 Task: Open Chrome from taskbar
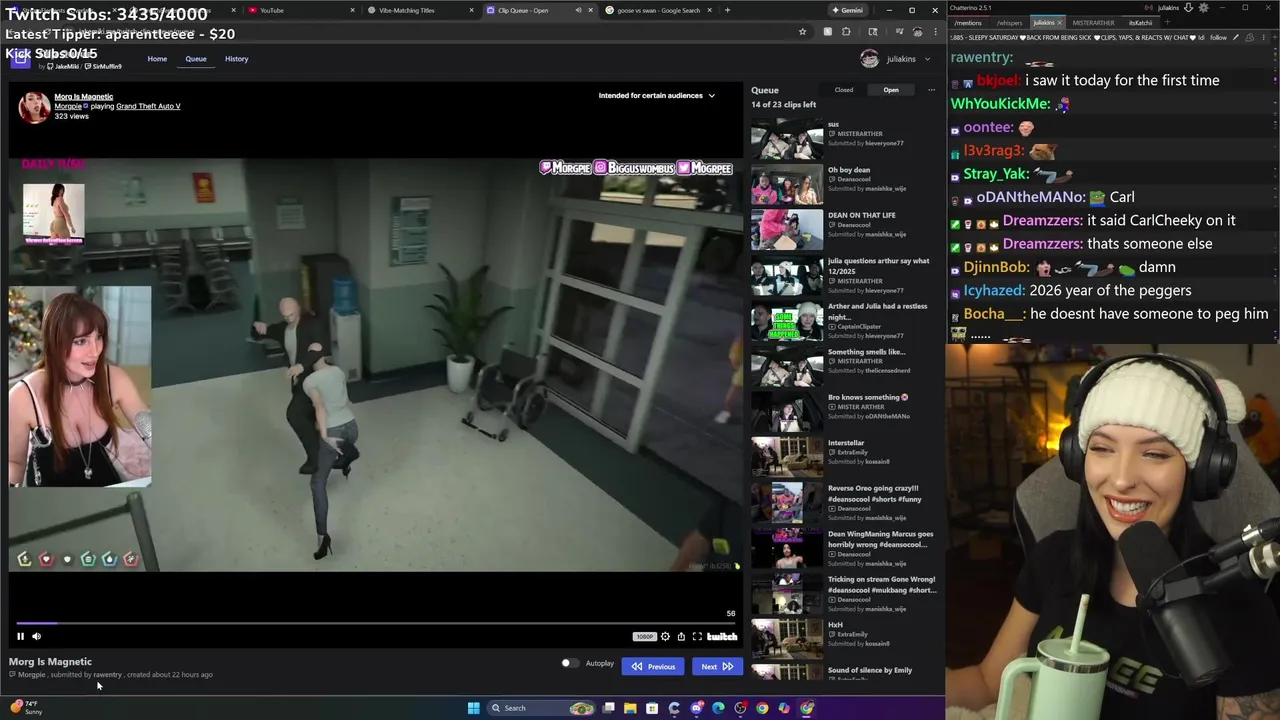[762, 708]
